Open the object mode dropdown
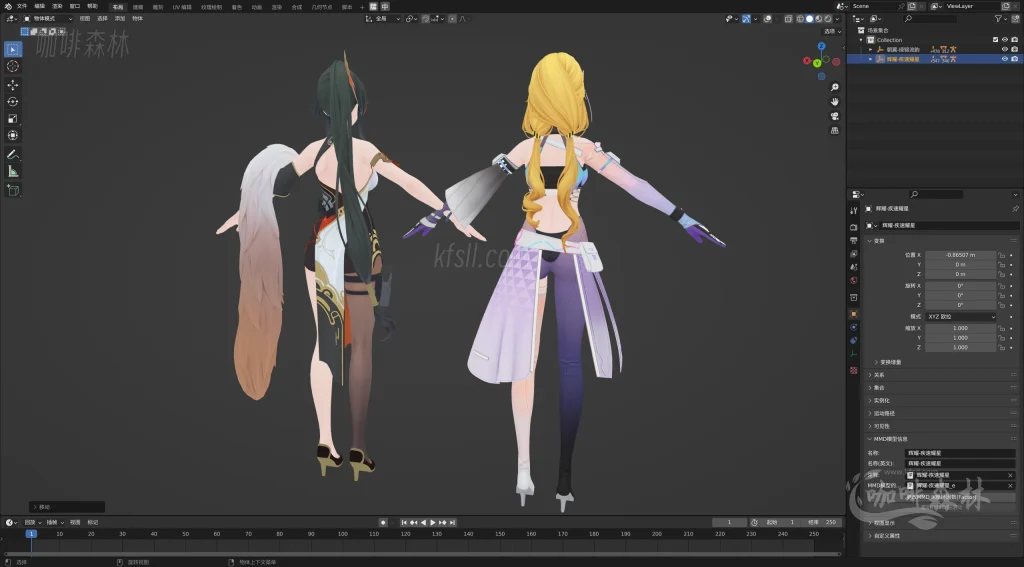This screenshot has height=567, width=1024. click(49, 18)
